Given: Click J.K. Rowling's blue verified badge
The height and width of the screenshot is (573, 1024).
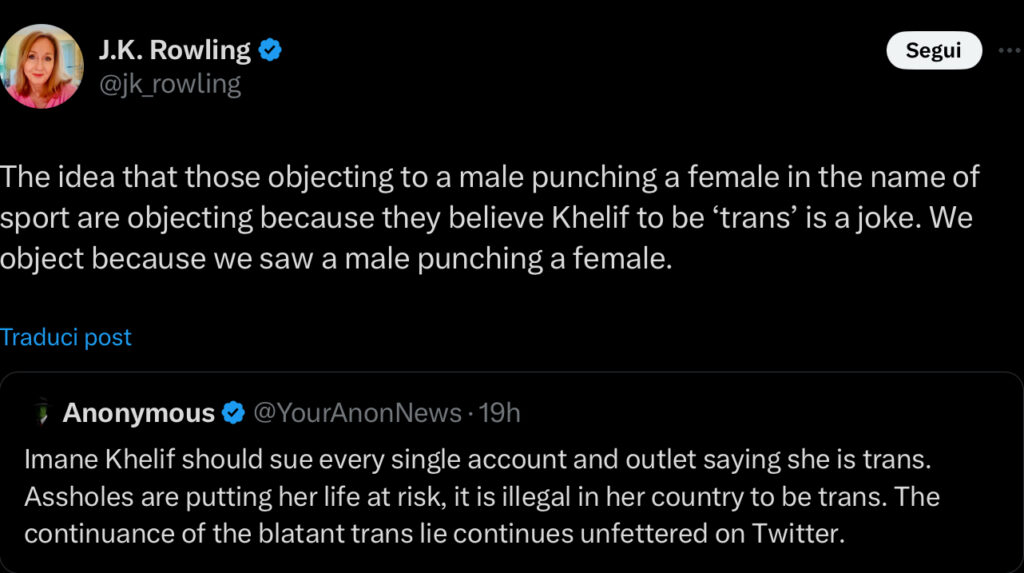Looking at the screenshot, I should pos(270,49).
